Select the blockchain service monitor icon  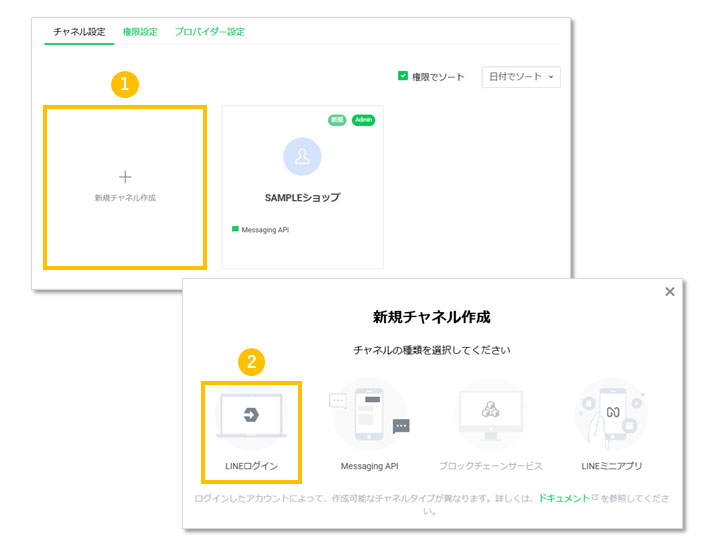pos(490,413)
